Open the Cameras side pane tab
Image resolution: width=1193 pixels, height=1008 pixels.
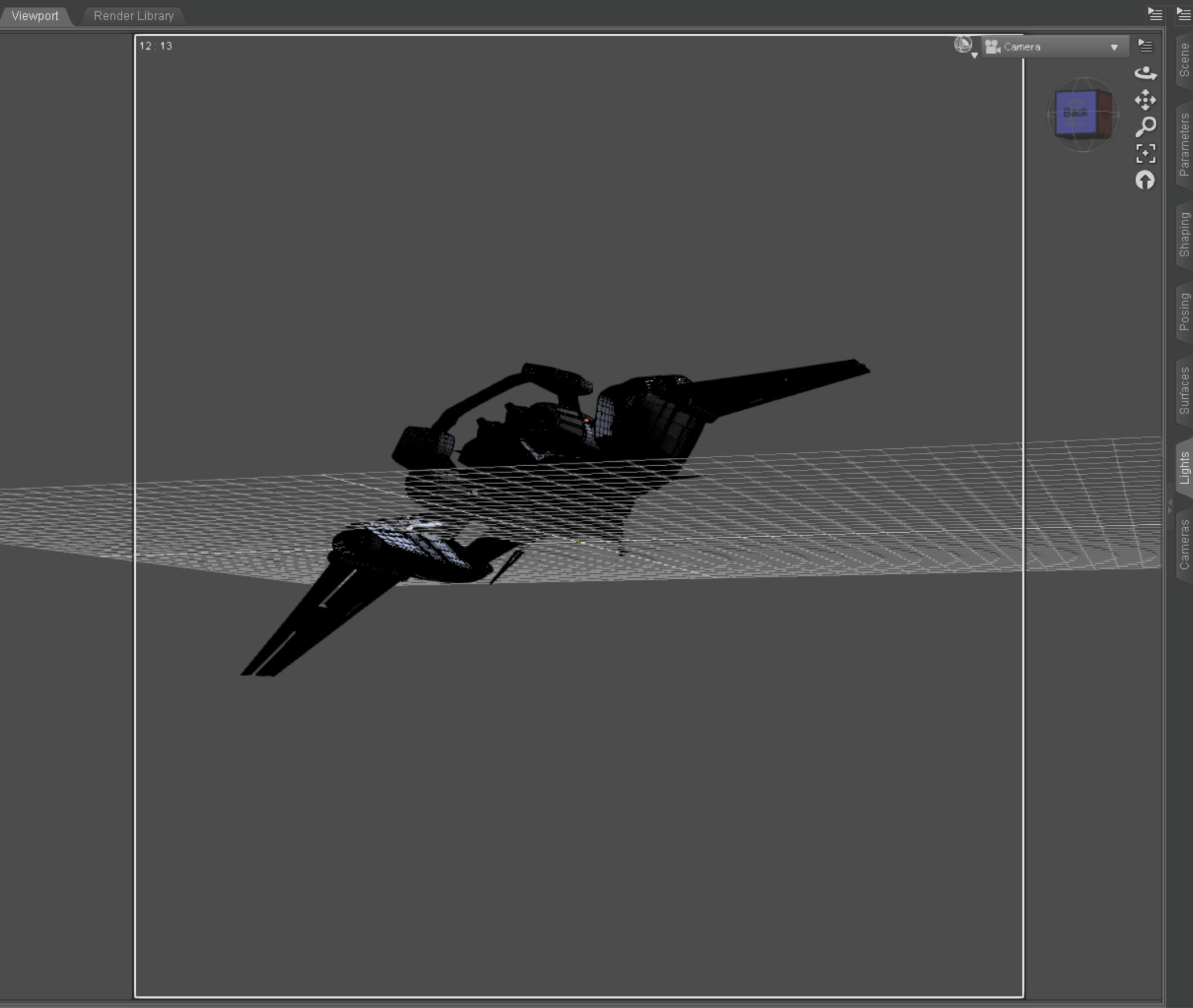(x=1184, y=544)
